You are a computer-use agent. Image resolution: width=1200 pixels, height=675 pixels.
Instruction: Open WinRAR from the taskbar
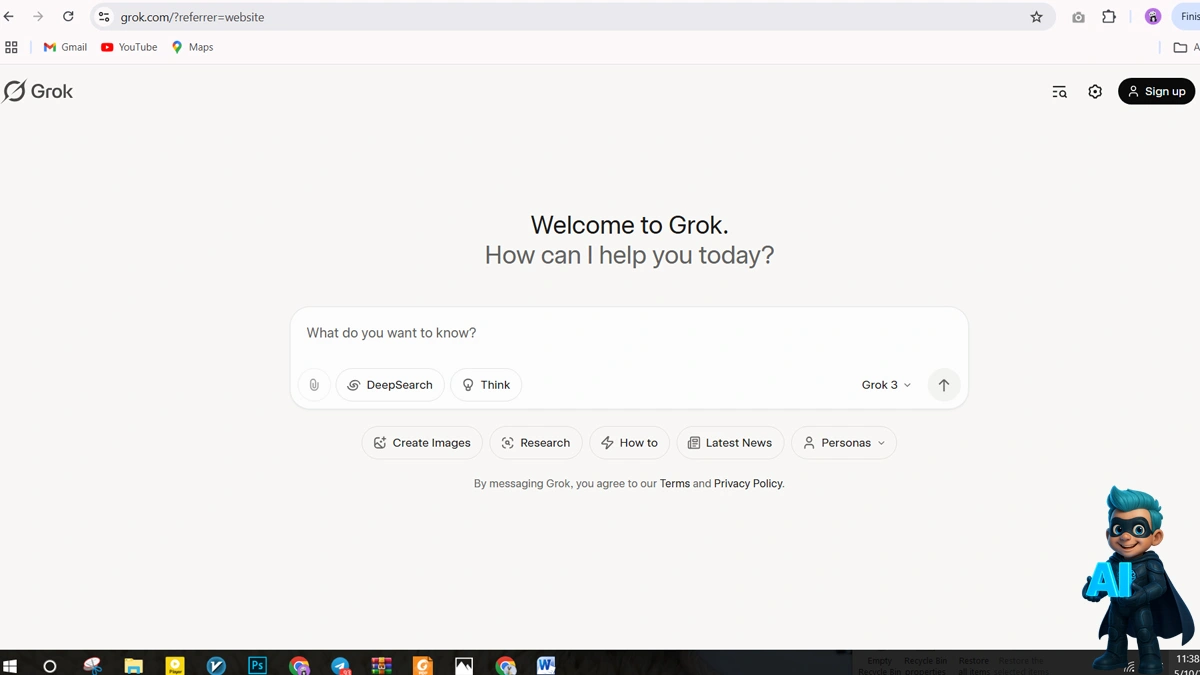(x=381, y=665)
